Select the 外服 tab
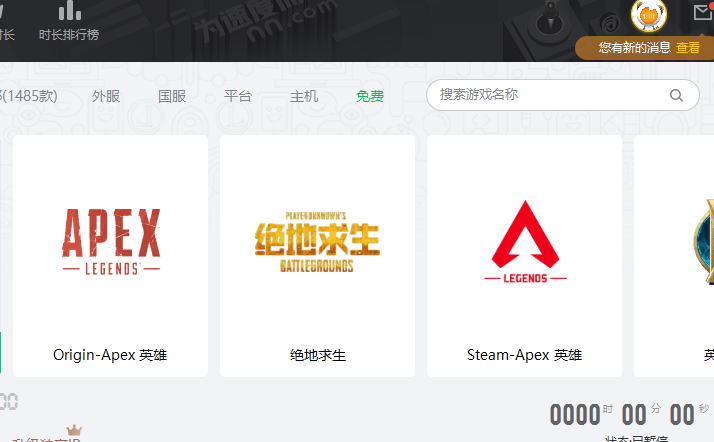This screenshot has width=714, height=442. pyautogui.click(x=106, y=96)
